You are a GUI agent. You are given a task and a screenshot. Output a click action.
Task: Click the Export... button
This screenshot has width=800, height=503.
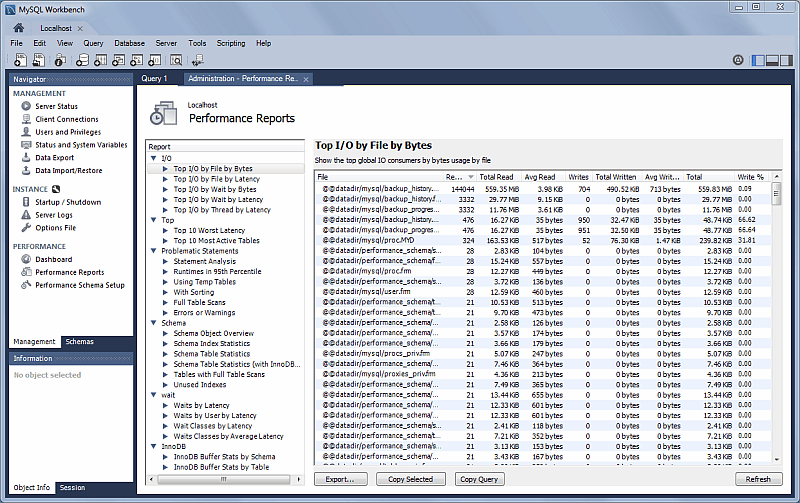tap(340, 479)
